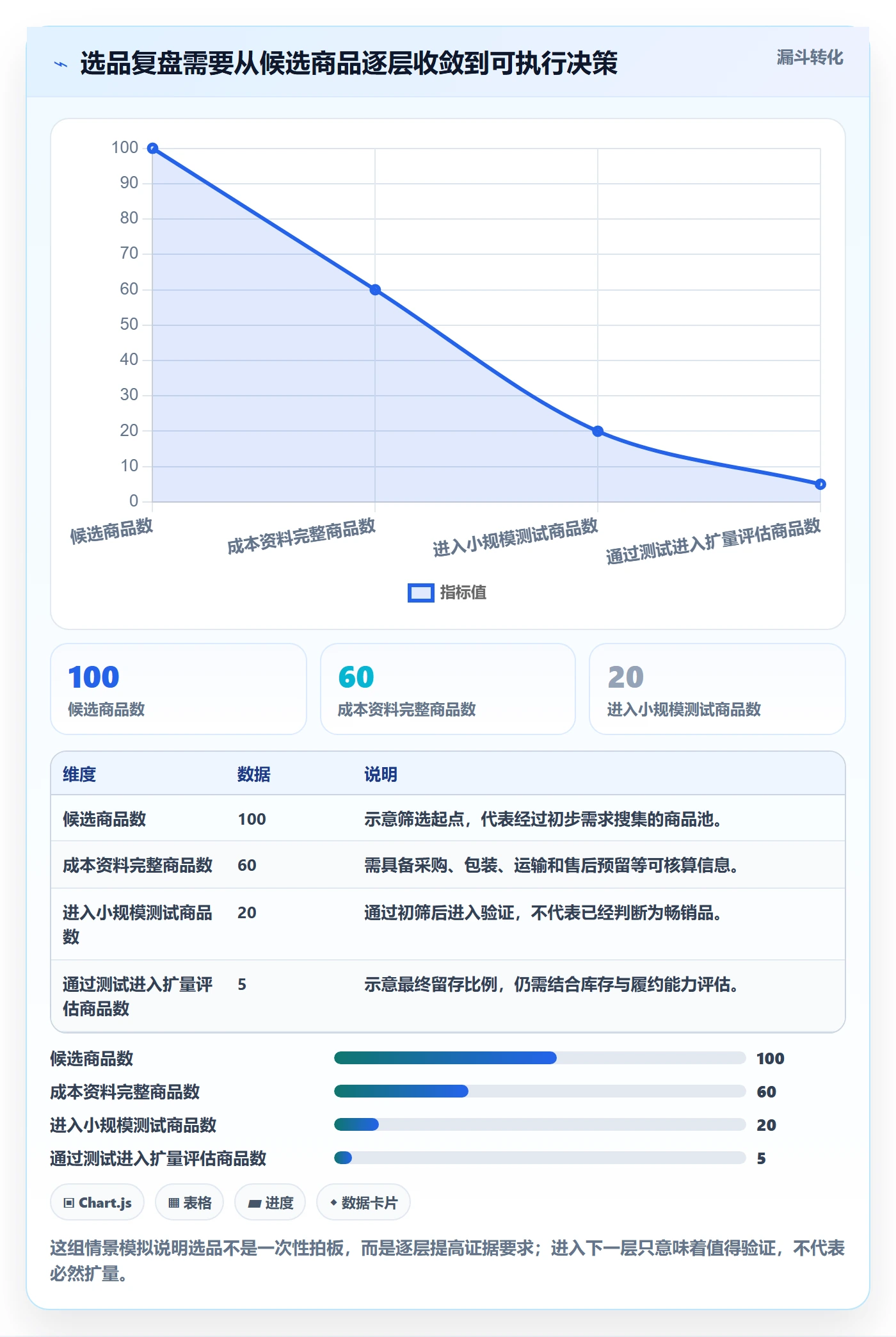
Task: Select the chart data point at value 100
Action: [152, 149]
